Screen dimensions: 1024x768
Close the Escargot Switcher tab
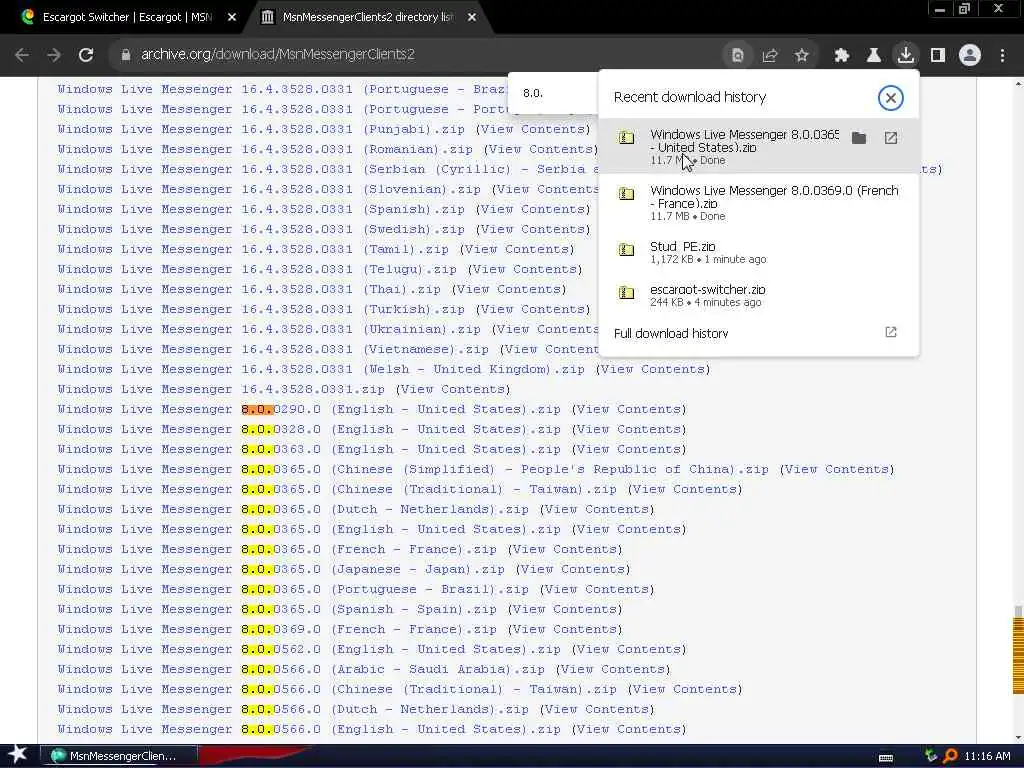[x=232, y=18]
